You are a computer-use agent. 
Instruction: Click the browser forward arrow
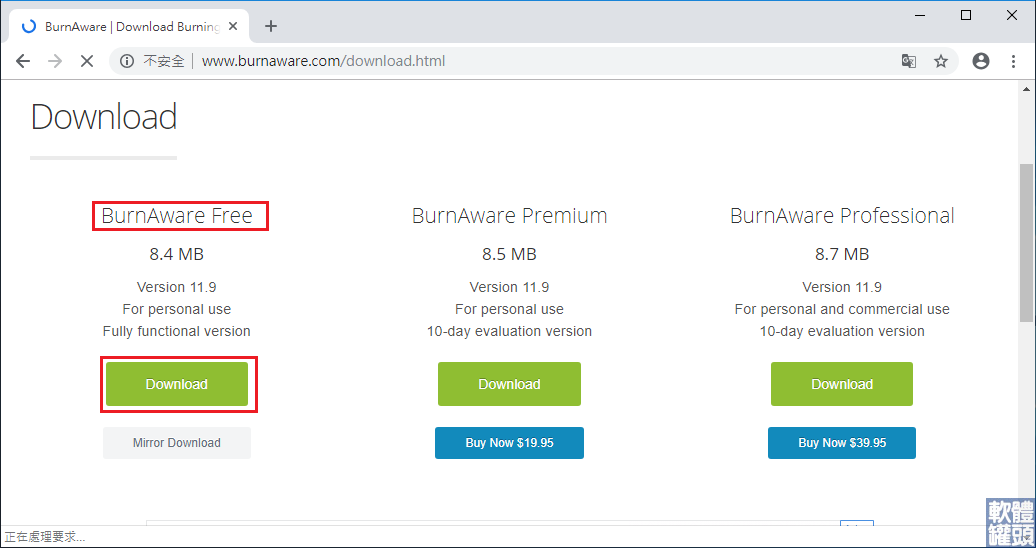(56, 61)
